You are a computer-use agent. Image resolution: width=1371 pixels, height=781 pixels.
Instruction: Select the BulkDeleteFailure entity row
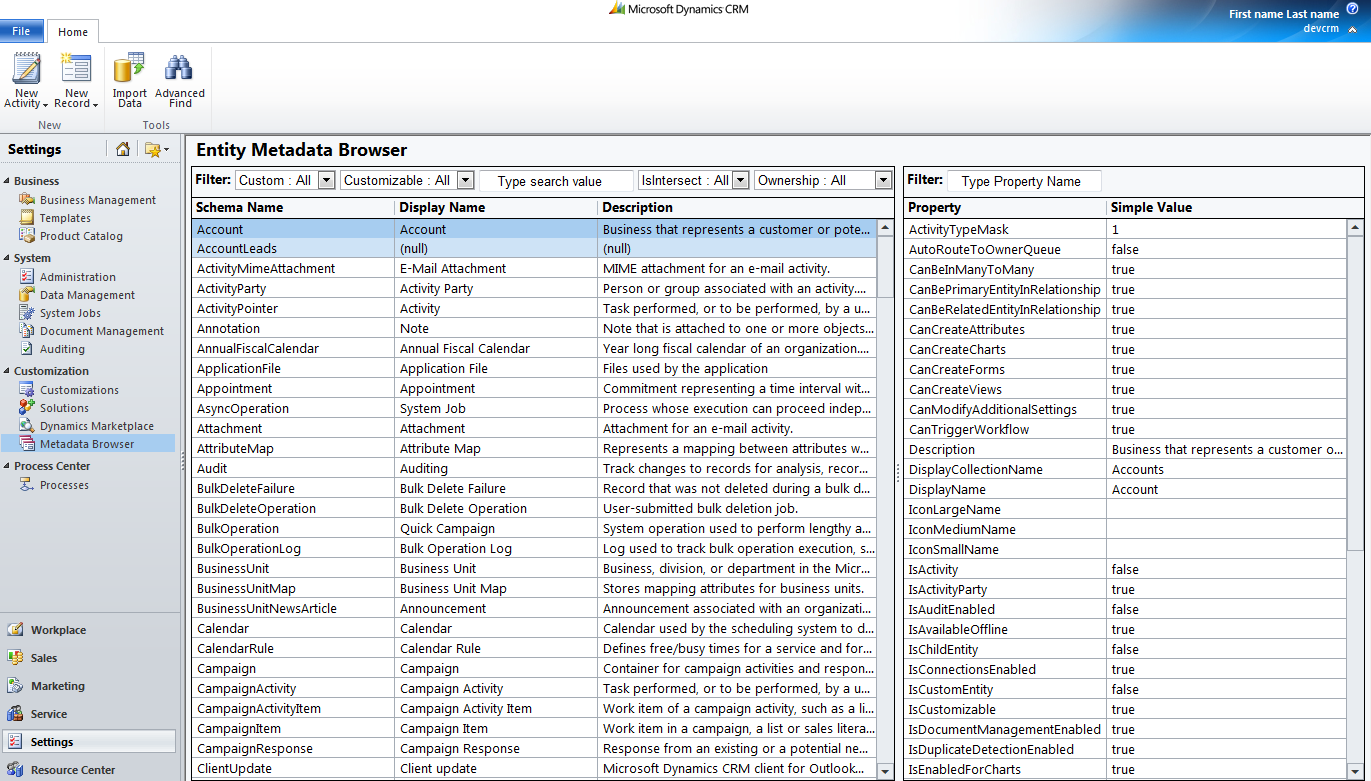(534, 489)
